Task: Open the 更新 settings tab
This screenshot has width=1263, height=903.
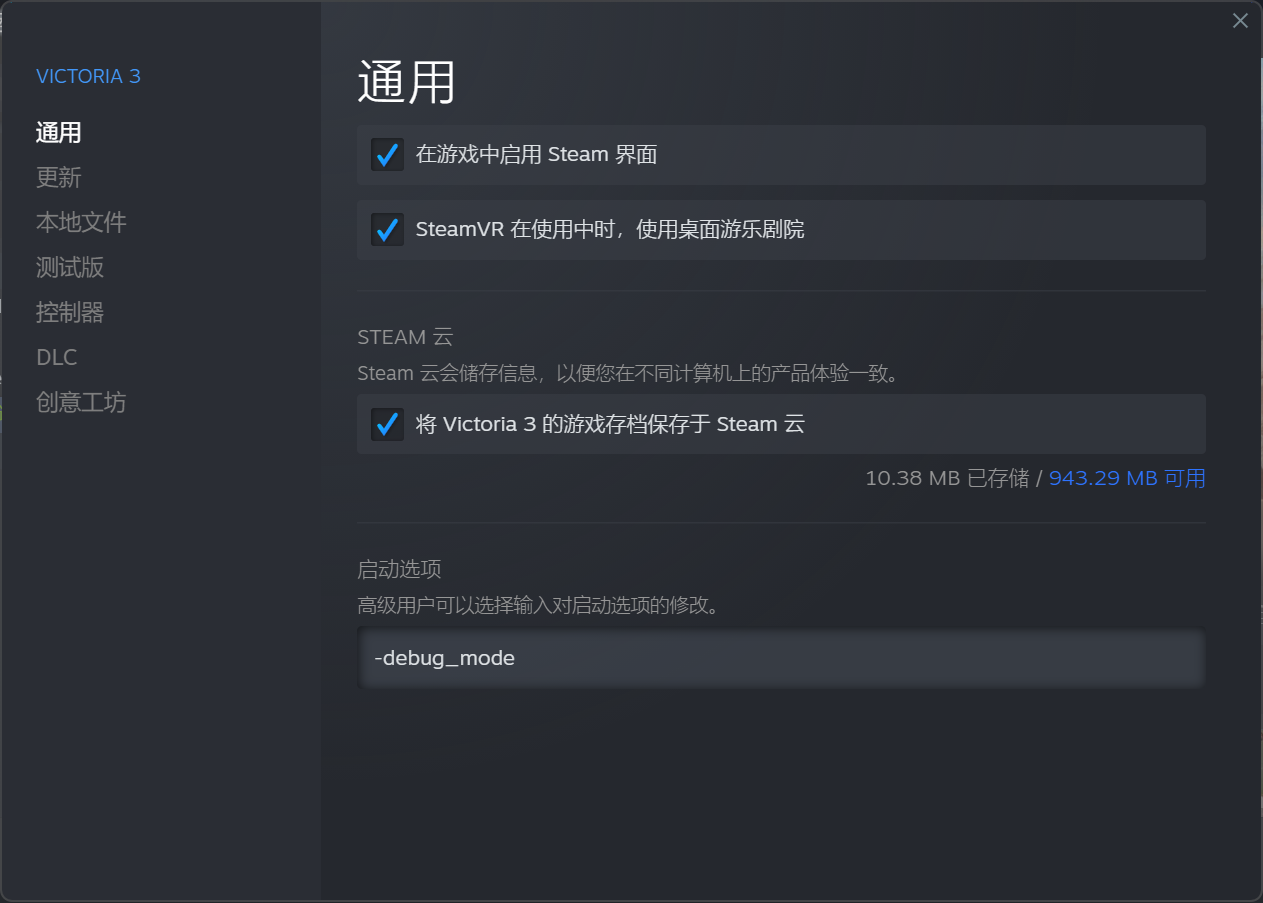Action: (59, 177)
